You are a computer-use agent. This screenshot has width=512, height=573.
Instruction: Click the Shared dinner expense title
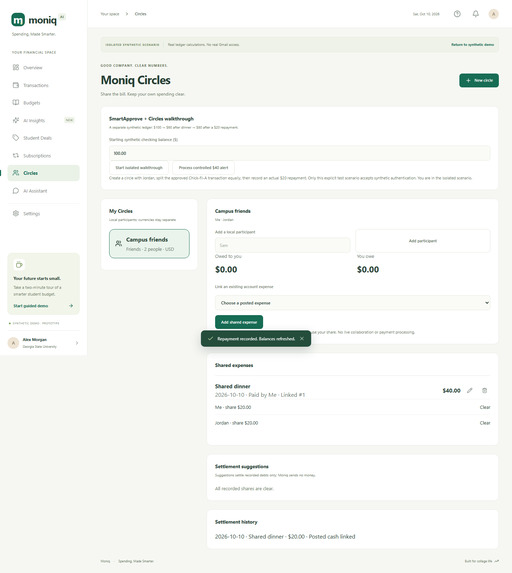pyautogui.click(x=232, y=386)
